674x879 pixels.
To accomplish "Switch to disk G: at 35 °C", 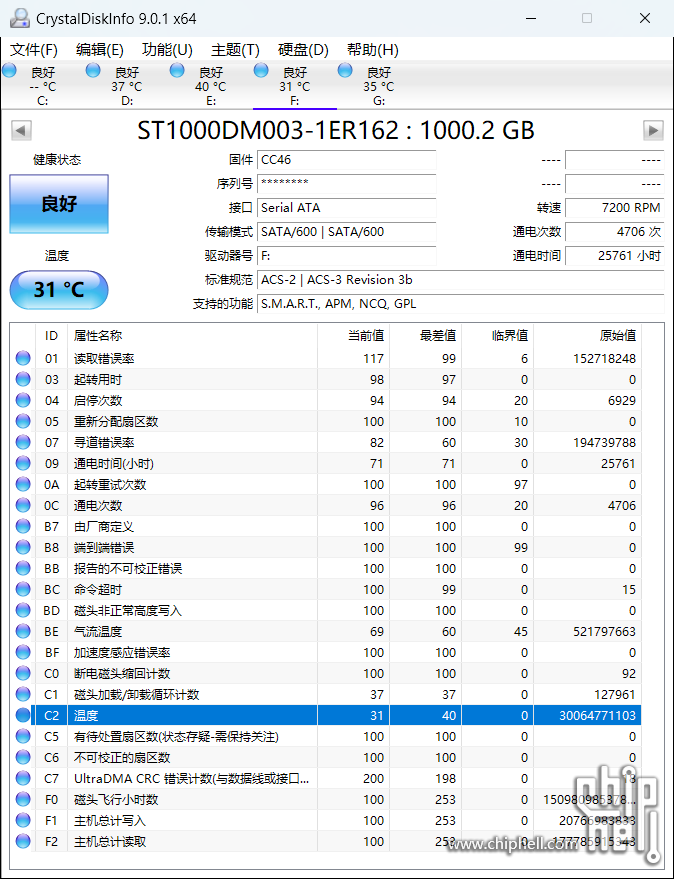I will tap(379, 86).
